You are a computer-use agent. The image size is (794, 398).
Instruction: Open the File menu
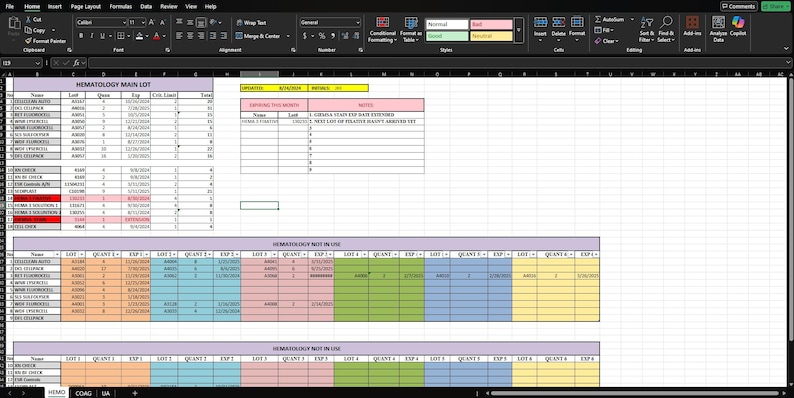(x=10, y=7)
